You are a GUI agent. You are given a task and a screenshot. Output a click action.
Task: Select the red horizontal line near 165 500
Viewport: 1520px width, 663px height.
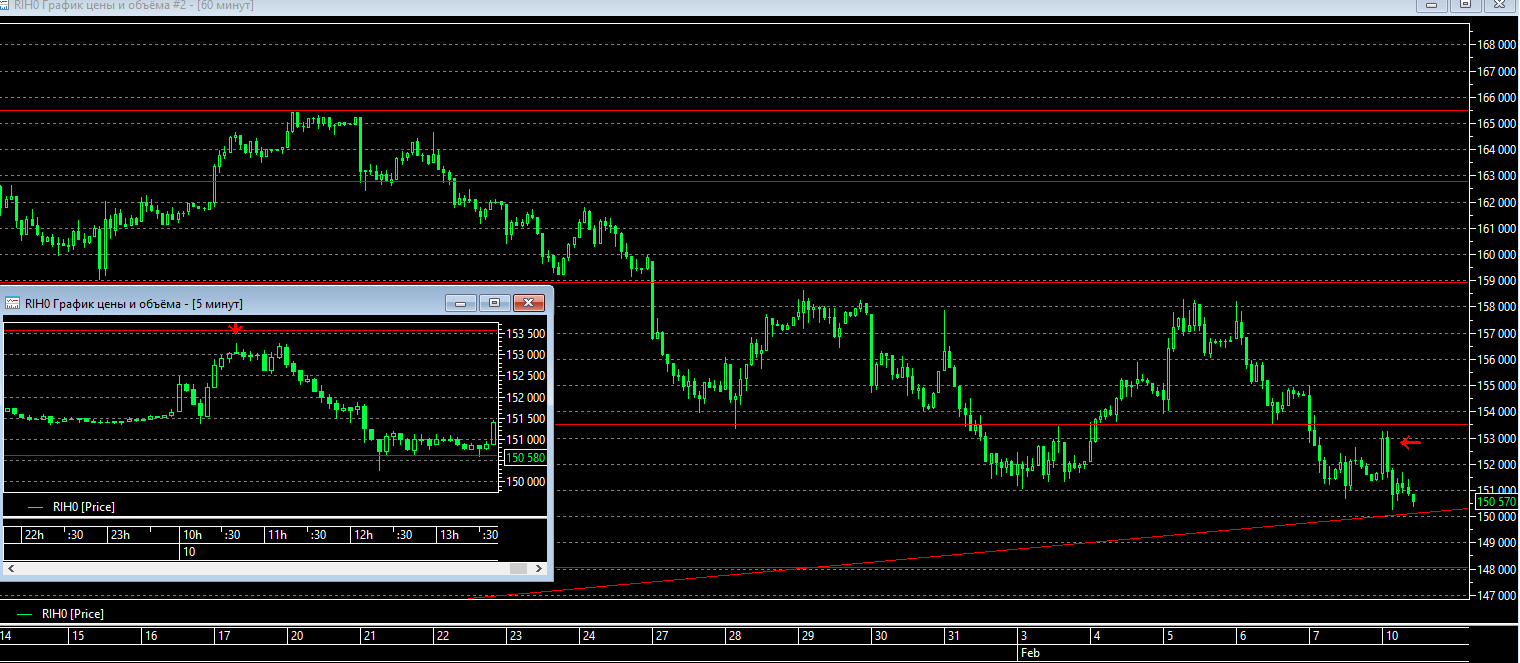click(735, 111)
